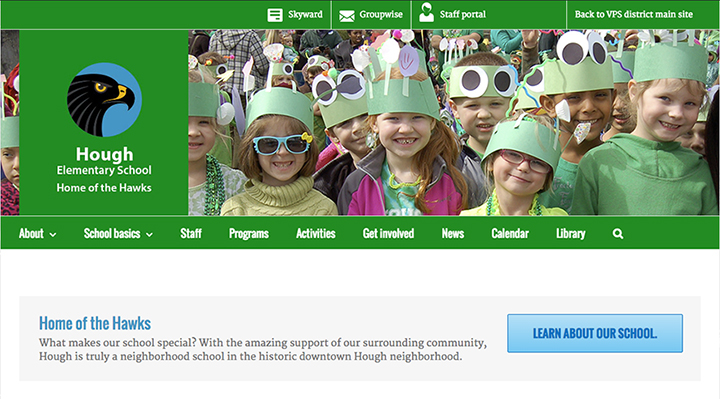720x399 pixels.
Task: Click the Learn About Our School button
Action: click(x=595, y=333)
